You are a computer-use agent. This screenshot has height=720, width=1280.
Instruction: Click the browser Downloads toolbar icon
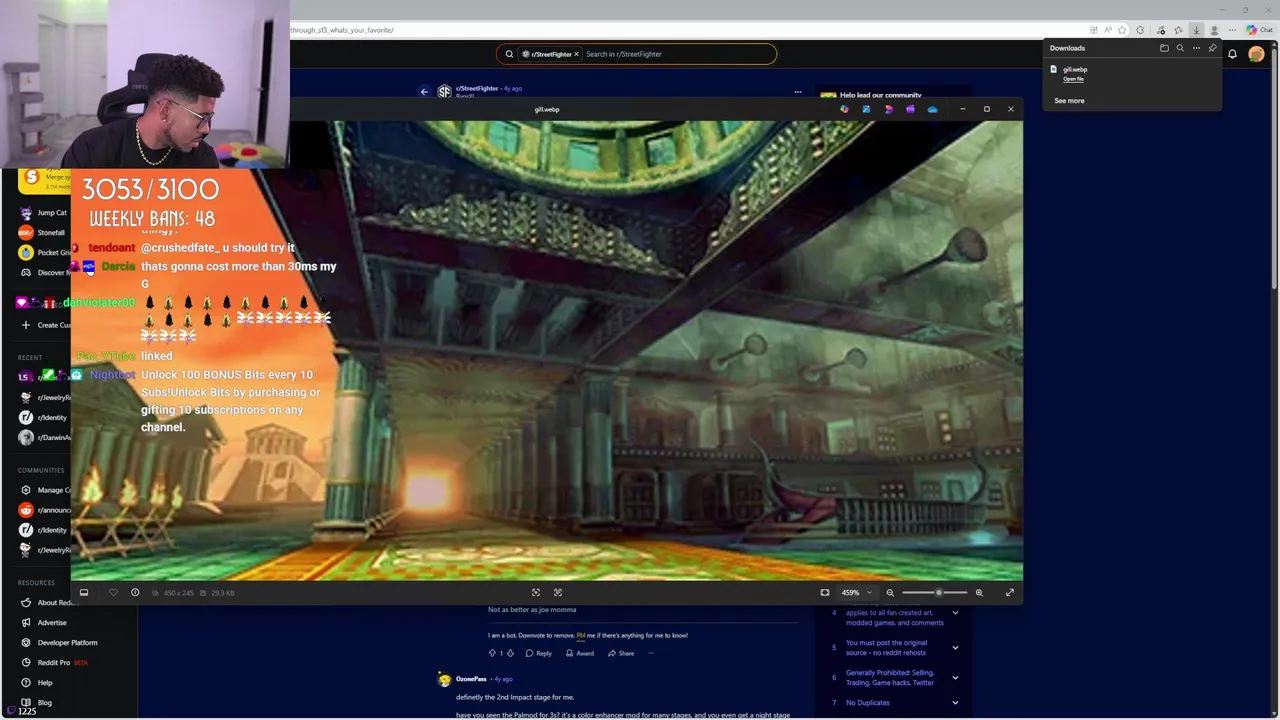[1196, 30]
